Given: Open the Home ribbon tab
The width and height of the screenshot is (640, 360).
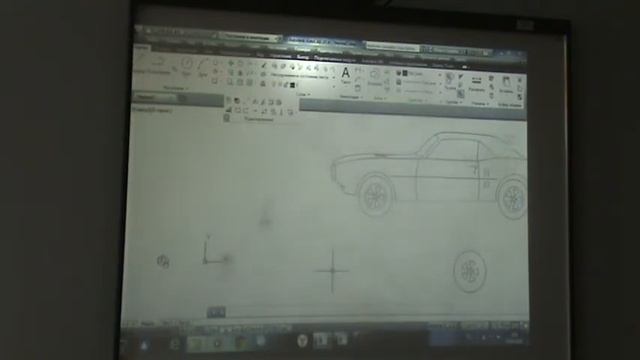Looking at the screenshot, I should [142, 48].
